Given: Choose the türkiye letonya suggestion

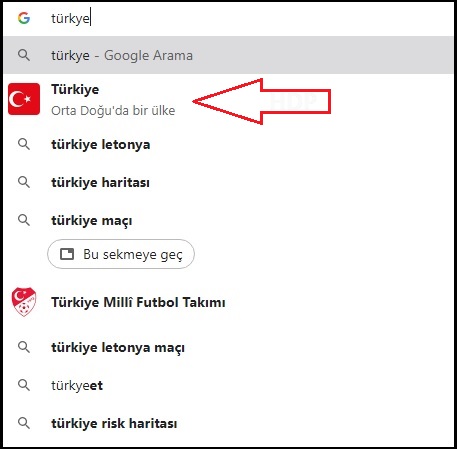Looking at the screenshot, I should click(228, 144).
